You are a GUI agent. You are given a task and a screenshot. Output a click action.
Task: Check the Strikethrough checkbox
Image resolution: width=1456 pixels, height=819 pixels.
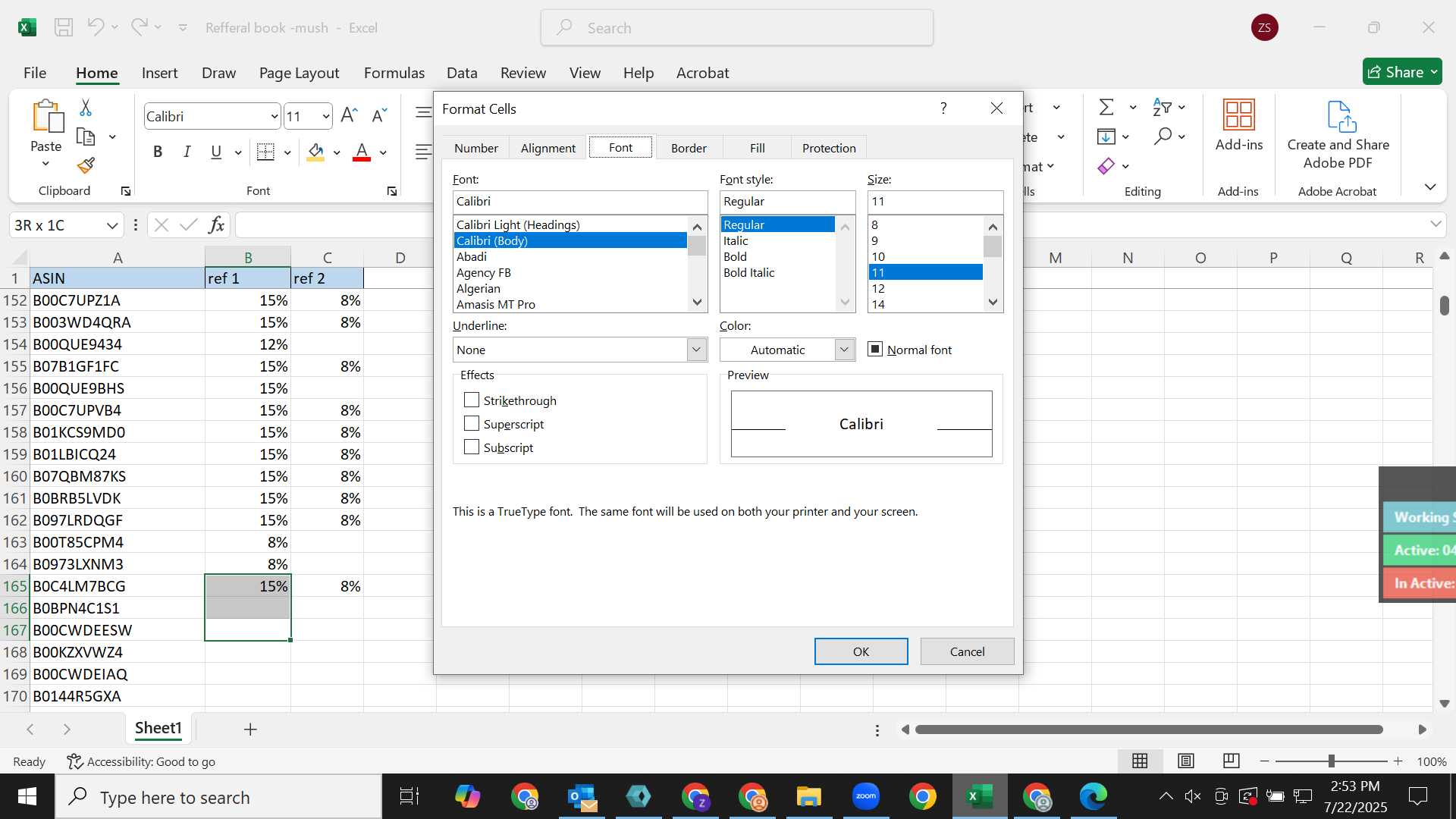(x=472, y=400)
